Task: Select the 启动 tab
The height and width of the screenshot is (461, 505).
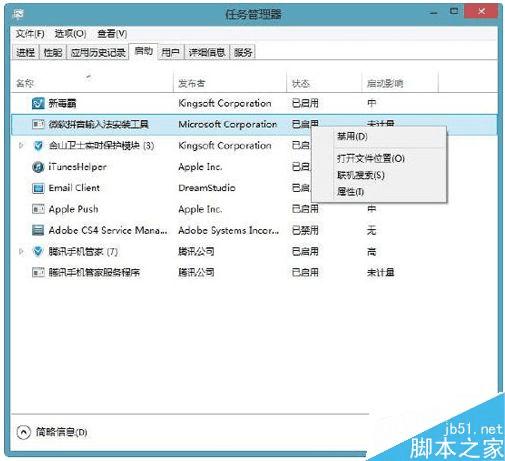Action: pyautogui.click(x=144, y=51)
